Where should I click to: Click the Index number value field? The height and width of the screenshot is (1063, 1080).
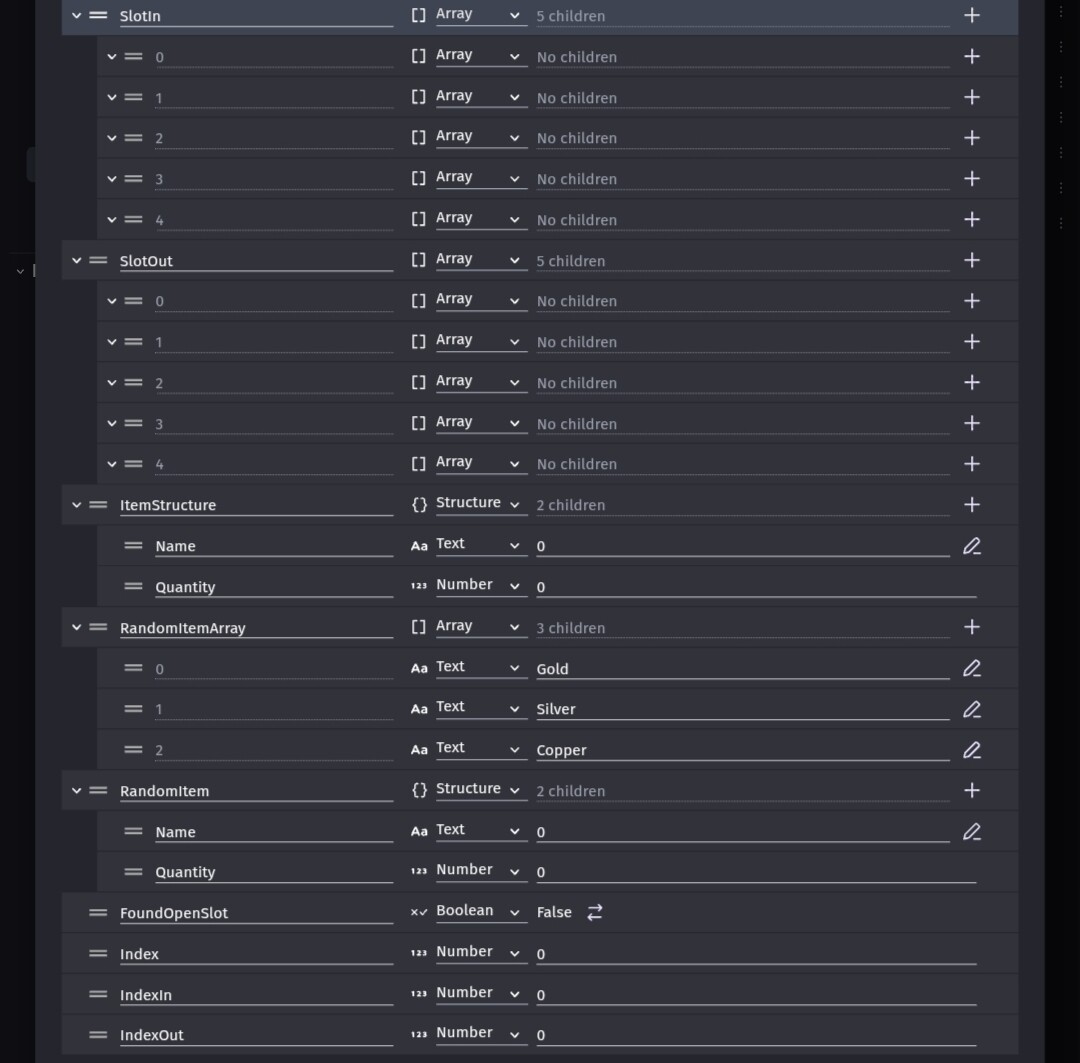point(755,954)
